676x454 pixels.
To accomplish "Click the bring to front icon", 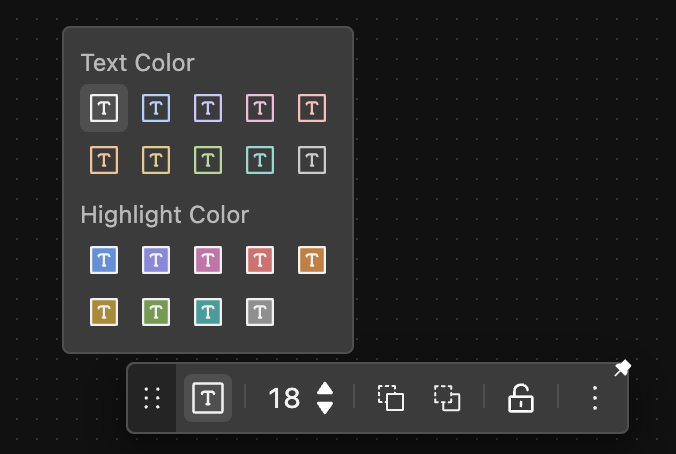I will pyautogui.click(x=391, y=398).
